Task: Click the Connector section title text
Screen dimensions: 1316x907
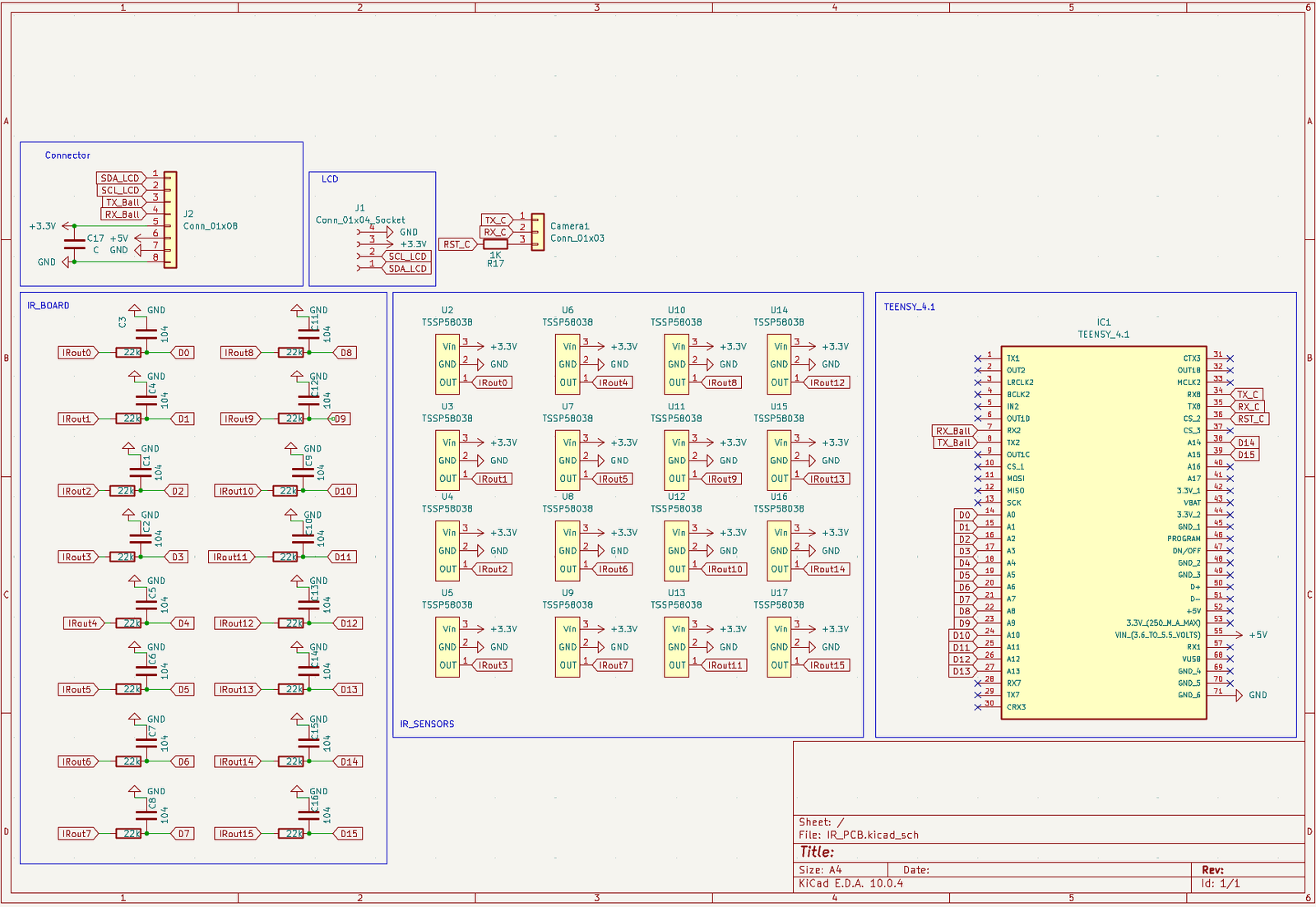Action: point(67,155)
